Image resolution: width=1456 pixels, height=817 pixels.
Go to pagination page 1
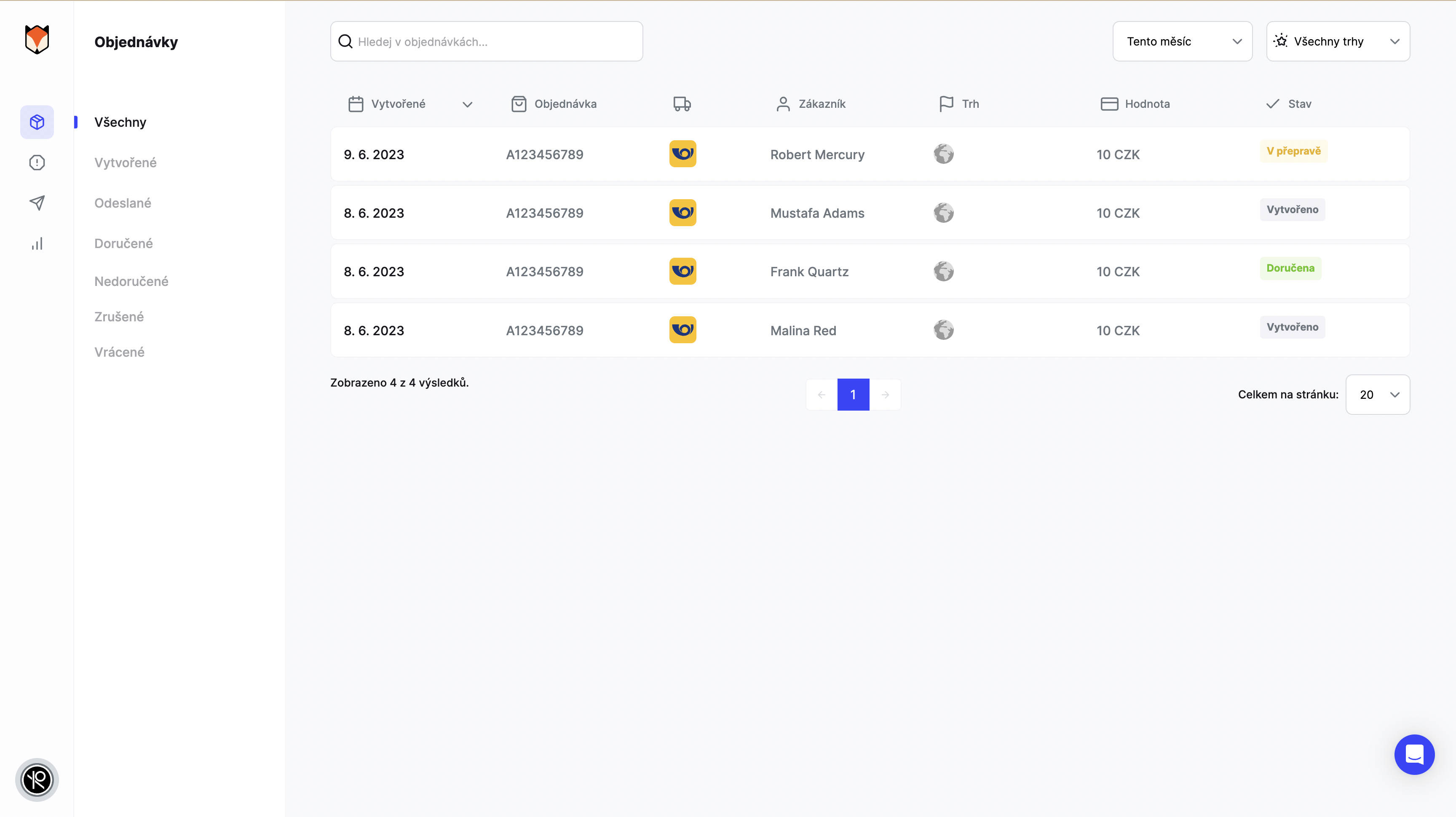coord(853,394)
